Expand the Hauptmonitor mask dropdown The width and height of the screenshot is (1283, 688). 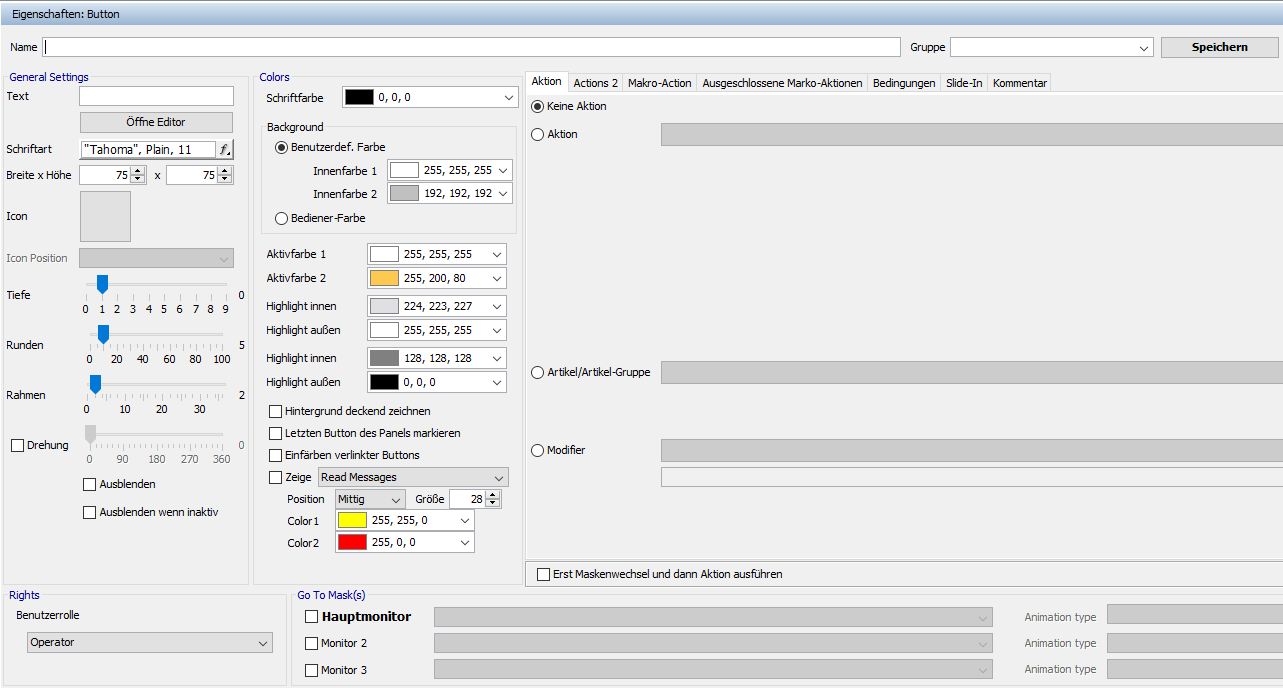pyautogui.click(x=713, y=617)
